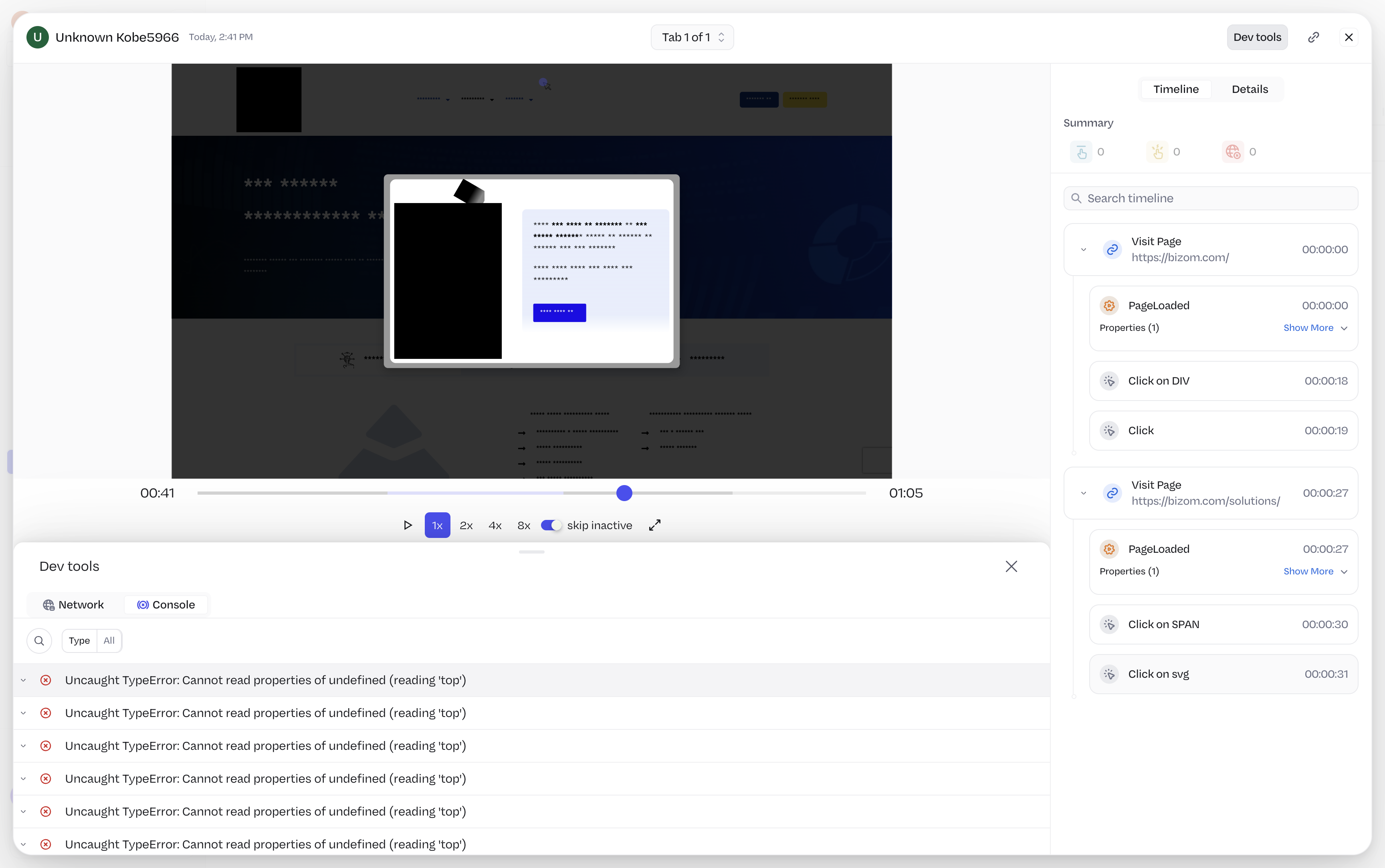Close the Dev tools panel with X
This screenshot has height=868, width=1385.
1011,567
